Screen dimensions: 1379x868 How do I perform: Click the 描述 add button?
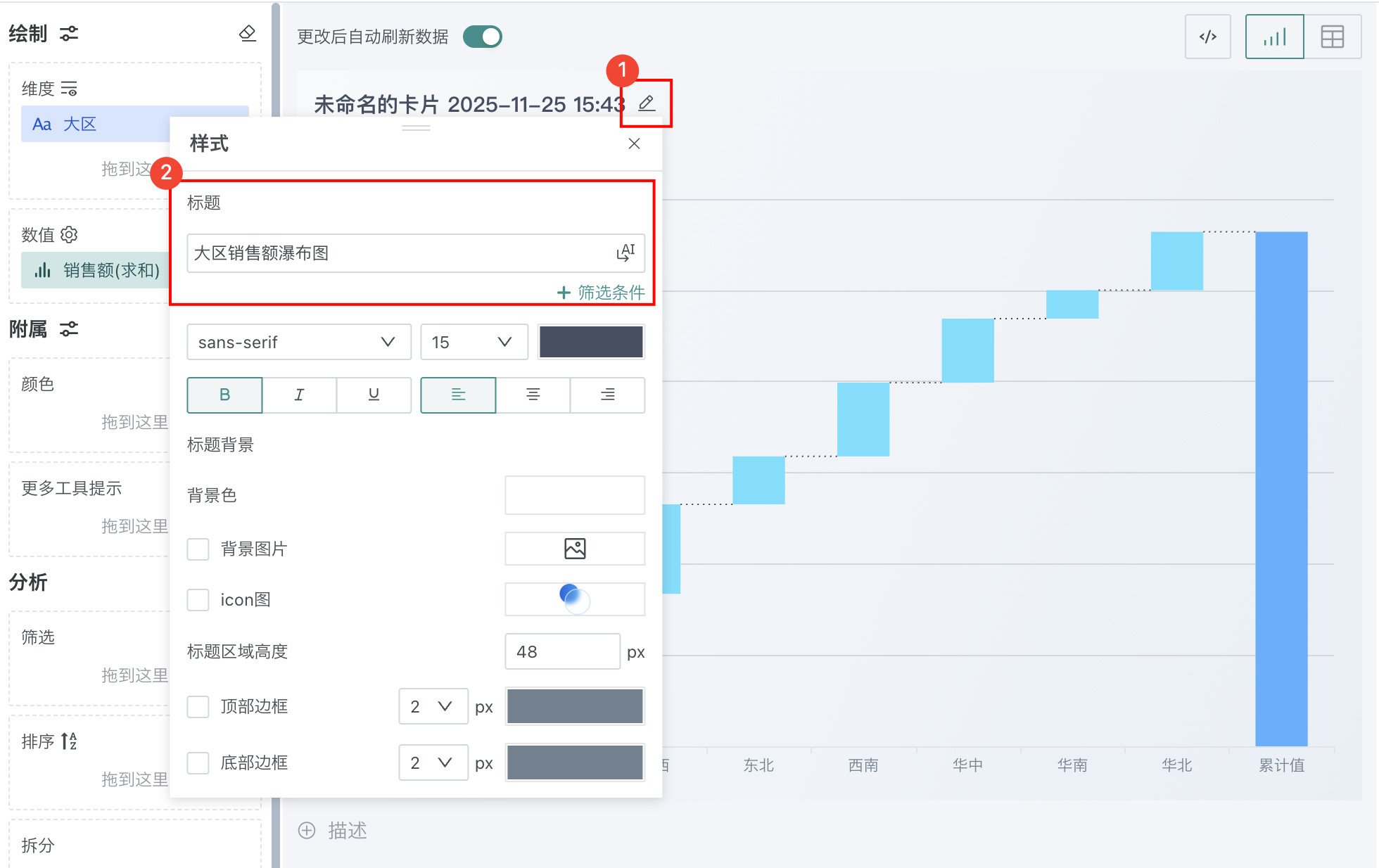pos(333,831)
